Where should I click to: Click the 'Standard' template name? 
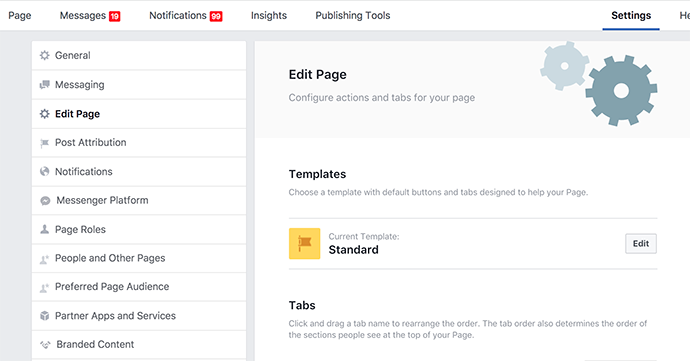tap(353, 250)
